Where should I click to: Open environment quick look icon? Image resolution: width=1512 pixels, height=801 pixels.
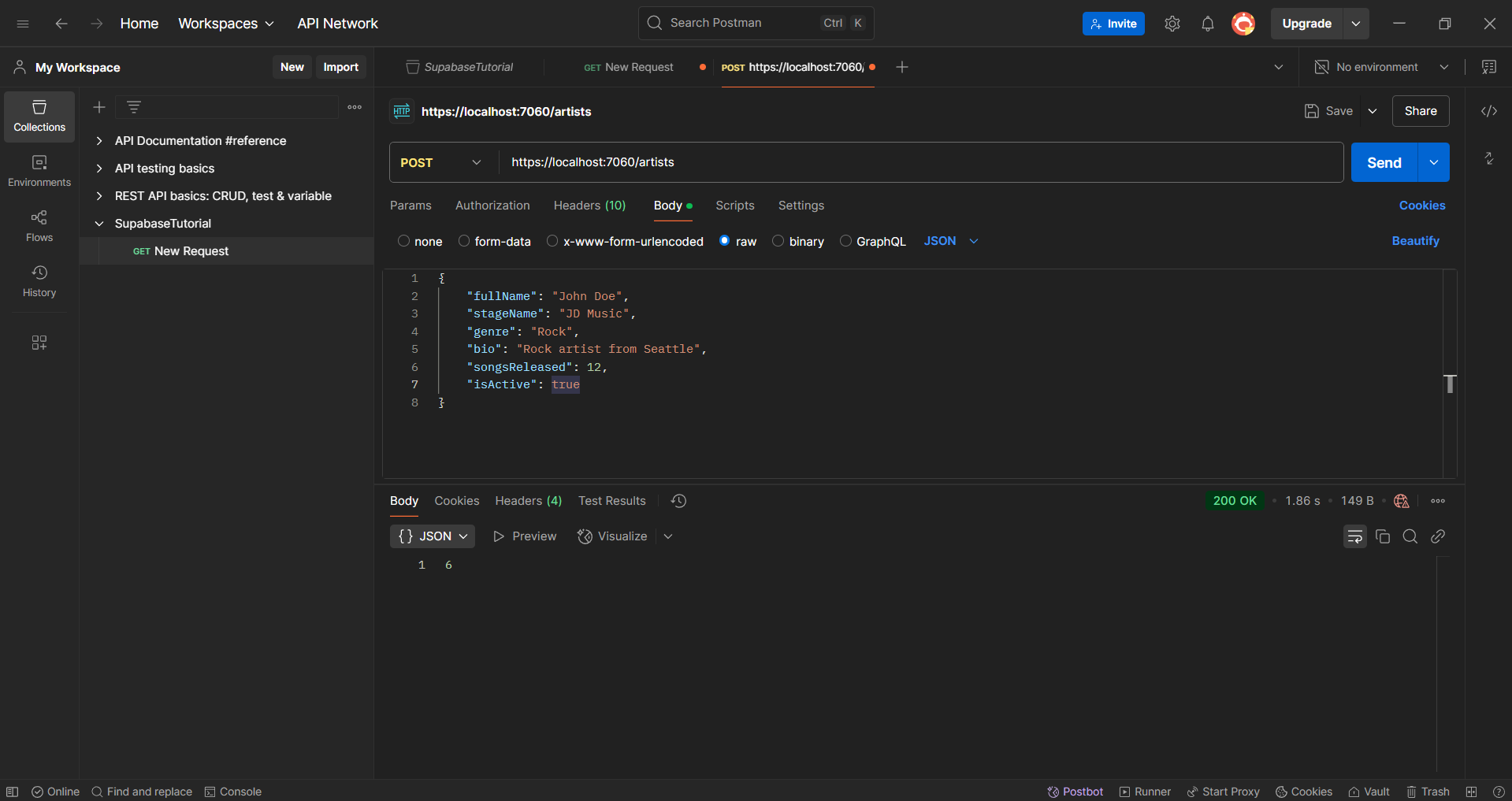[x=1489, y=67]
